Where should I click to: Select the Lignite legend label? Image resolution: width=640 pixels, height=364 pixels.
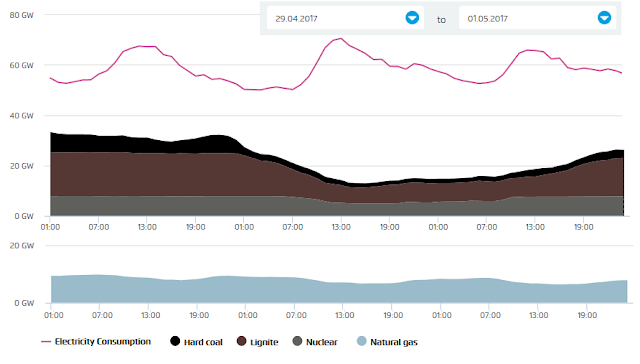(x=264, y=342)
